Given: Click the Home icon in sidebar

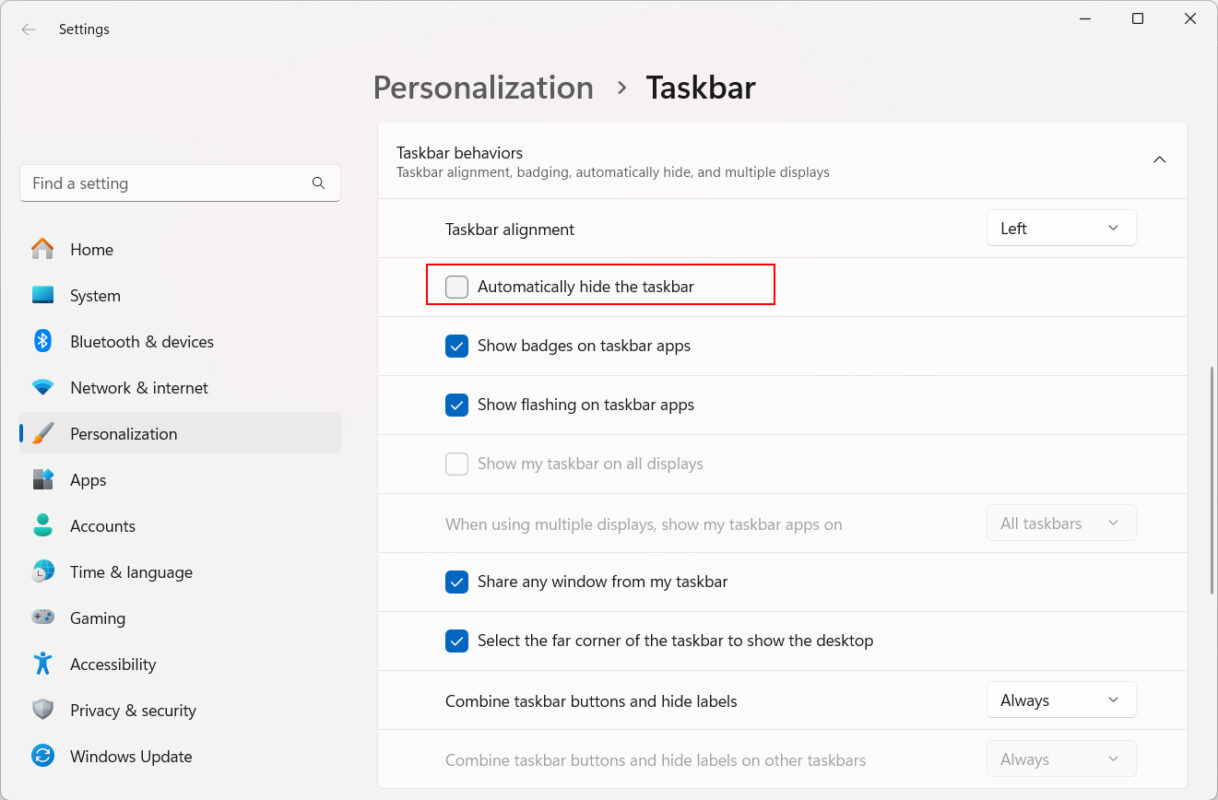Looking at the screenshot, I should (x=42, y=249).
